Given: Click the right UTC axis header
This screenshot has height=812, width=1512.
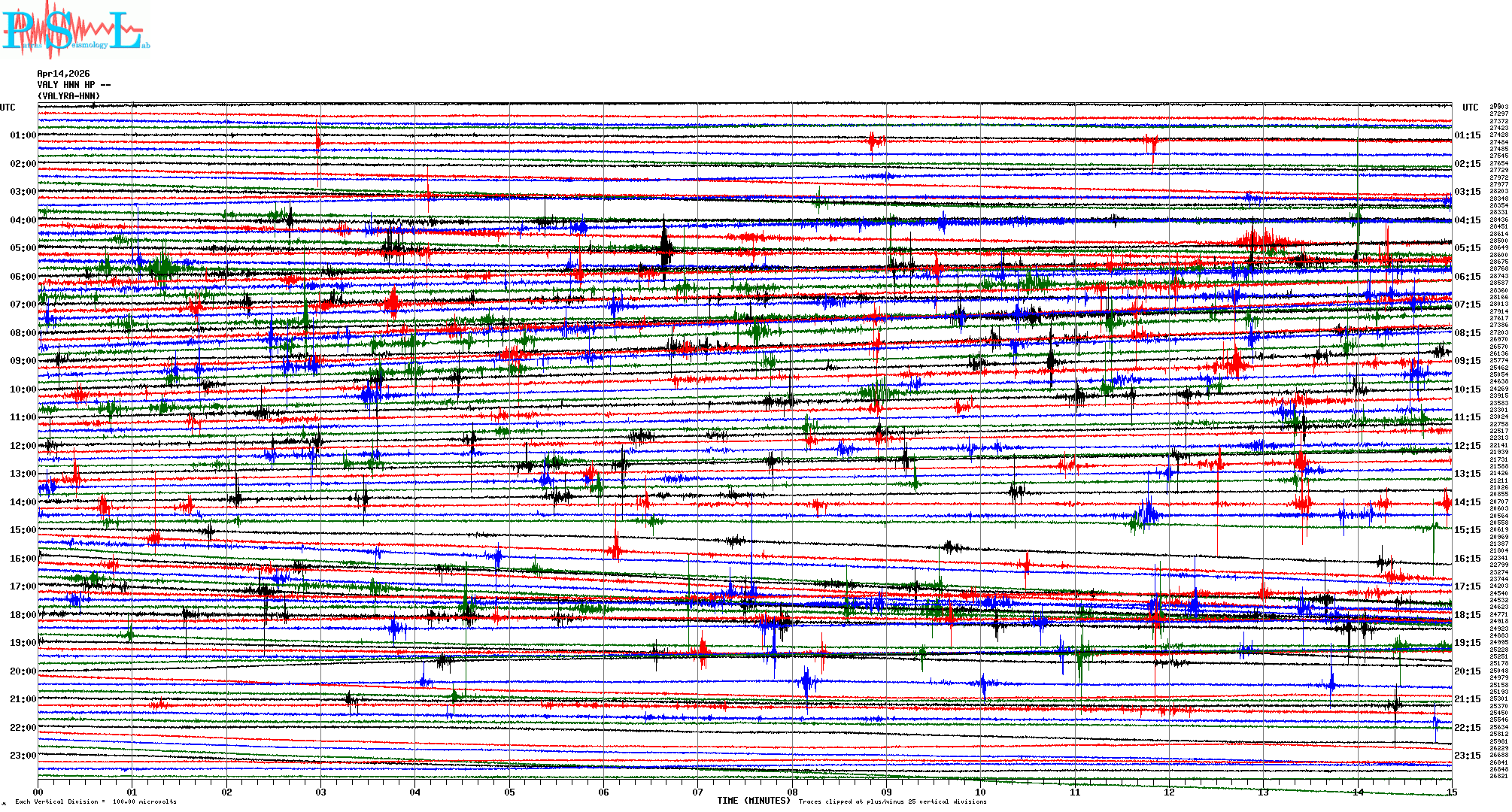Looking at the screenshot, I should click(1470, 108).
